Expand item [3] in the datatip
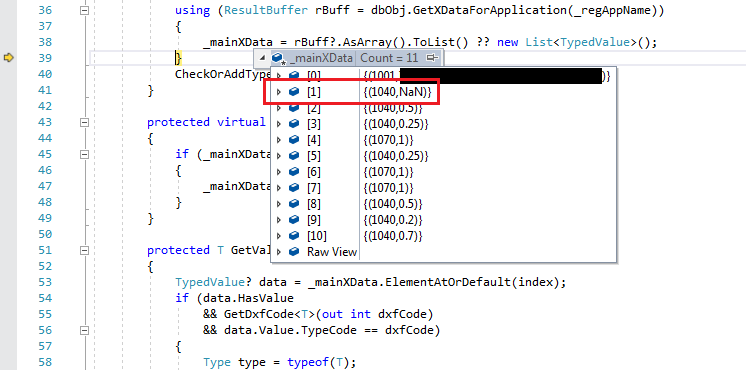This screenshot has height=370, width=746. tap(279, 124)
